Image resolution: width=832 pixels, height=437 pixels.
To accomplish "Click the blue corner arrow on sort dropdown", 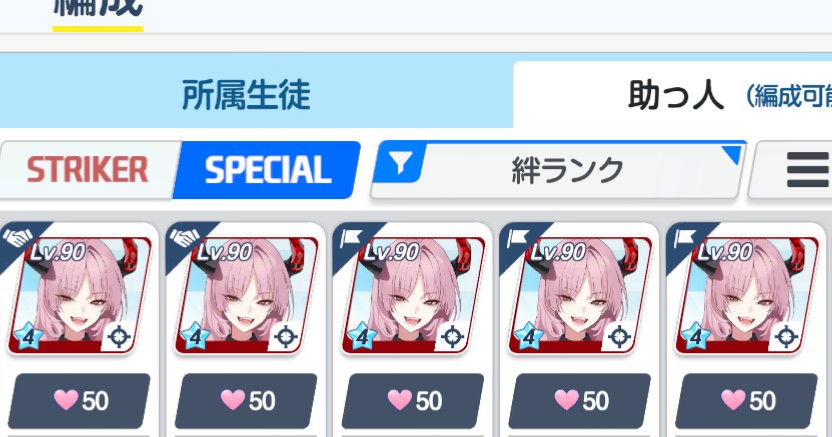I will (734, 154).
